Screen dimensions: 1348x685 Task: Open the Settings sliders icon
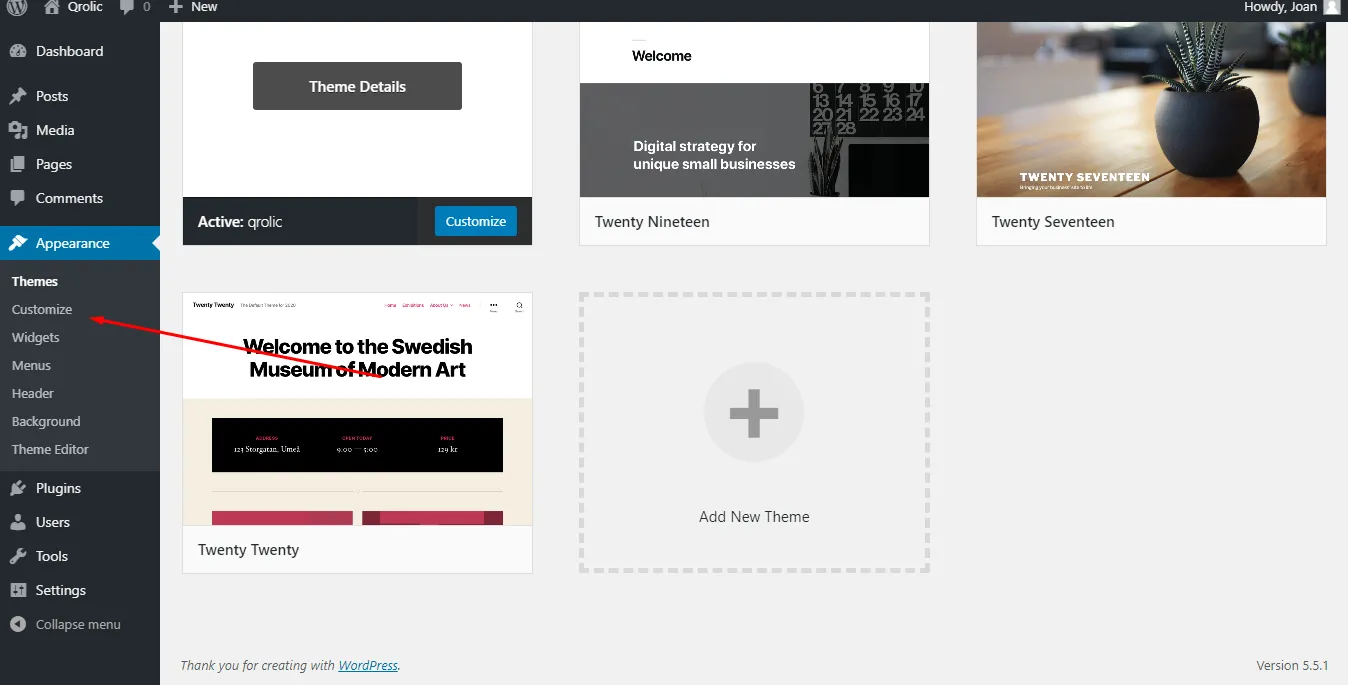(x=17, y=590)
